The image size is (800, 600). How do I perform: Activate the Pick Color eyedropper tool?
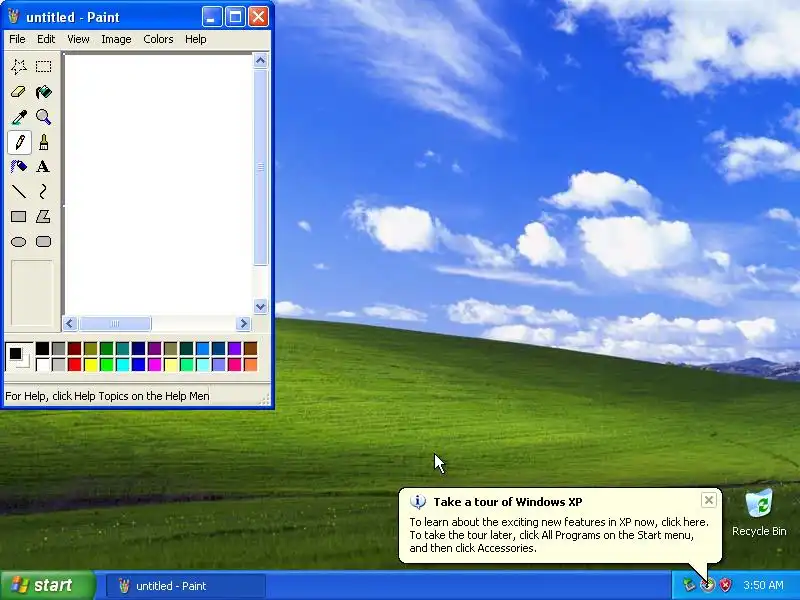[x=19, y=117]
